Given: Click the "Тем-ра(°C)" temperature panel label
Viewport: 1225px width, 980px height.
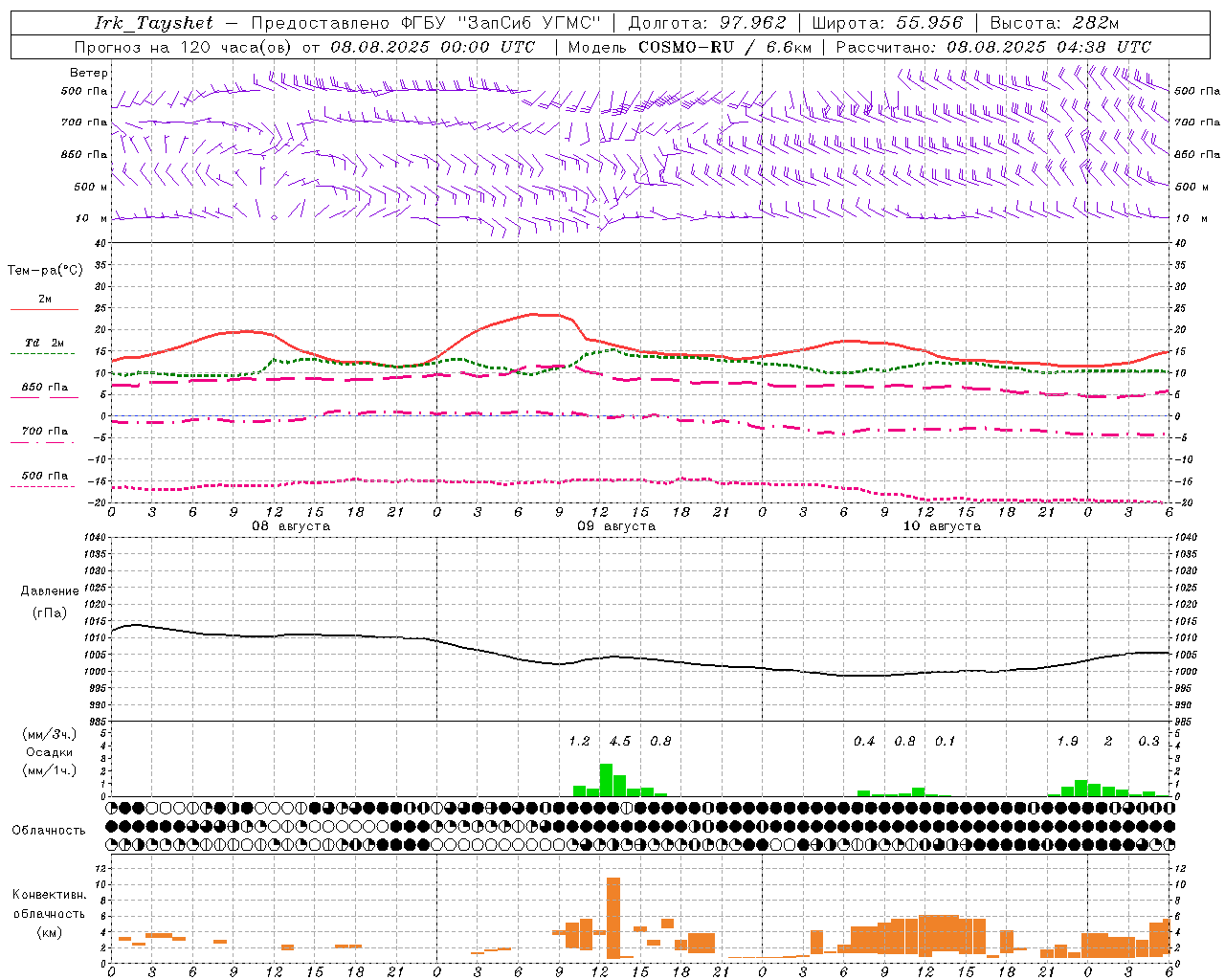Looking at the screenshot, I should pyautogui.click(x=45, y=271).
